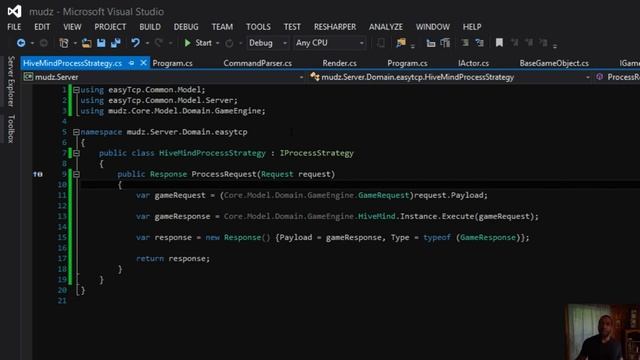Open the ProcessRequest member navigation dropdown
The height and width of the screenshot is (360, 640).
(x=618, y=77)
